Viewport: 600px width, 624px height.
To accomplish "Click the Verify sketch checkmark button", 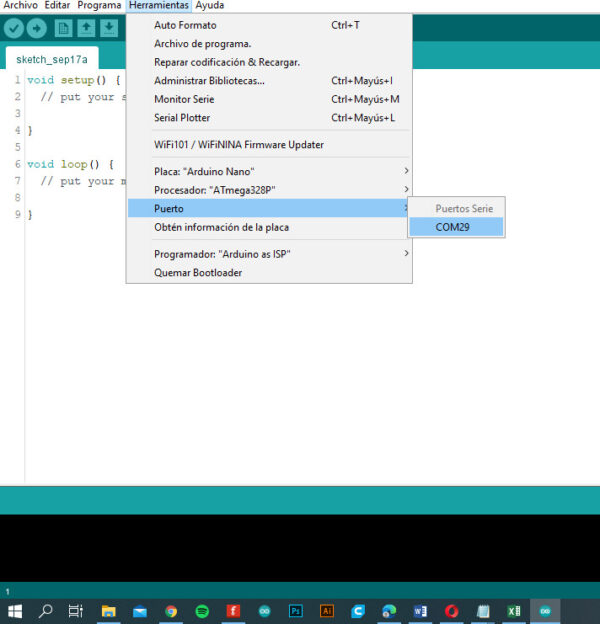I will coord(14,28).
